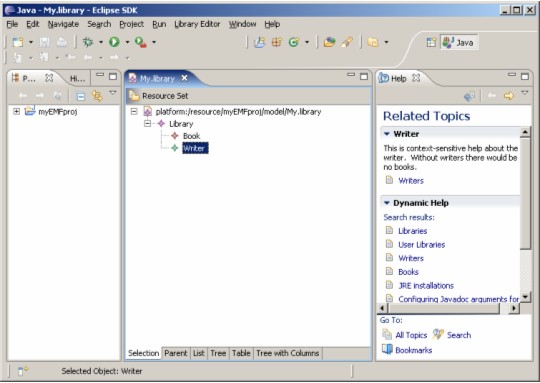Viewport: 540px width, 383px height.
Task: Expand the myEMFproj project node
Action: point(16,111)
